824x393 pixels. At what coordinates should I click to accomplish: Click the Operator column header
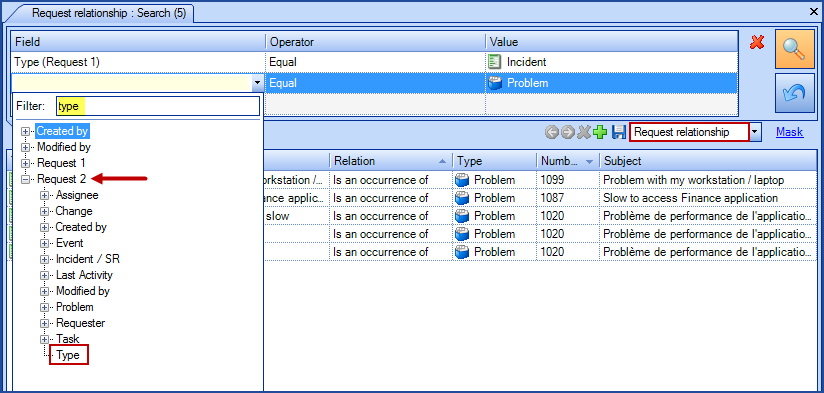point(375,42)
